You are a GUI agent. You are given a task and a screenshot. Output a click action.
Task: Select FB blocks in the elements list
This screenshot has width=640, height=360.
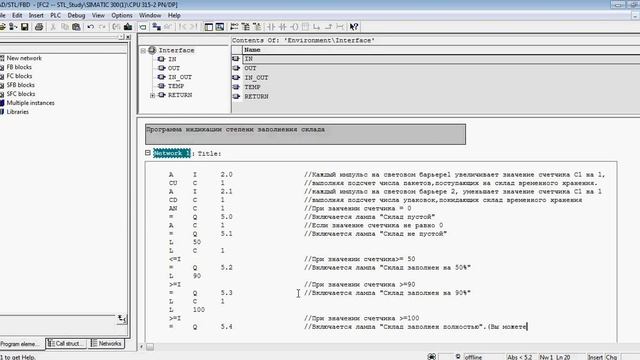coord(19,67)
